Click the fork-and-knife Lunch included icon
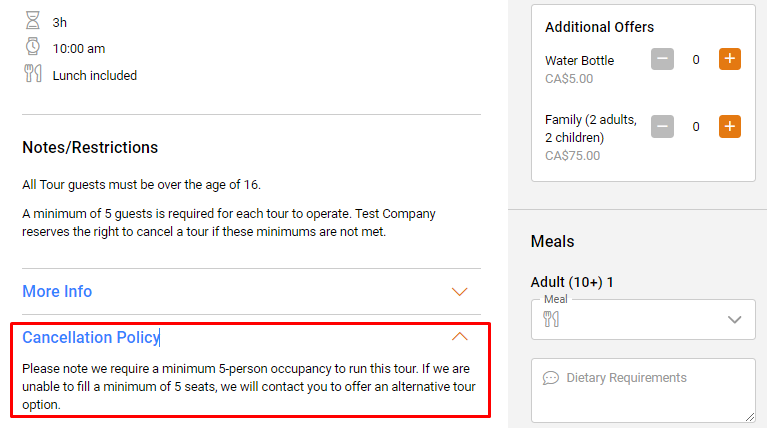767x428 pixels. pyautogui.click(x=33, y=73)
